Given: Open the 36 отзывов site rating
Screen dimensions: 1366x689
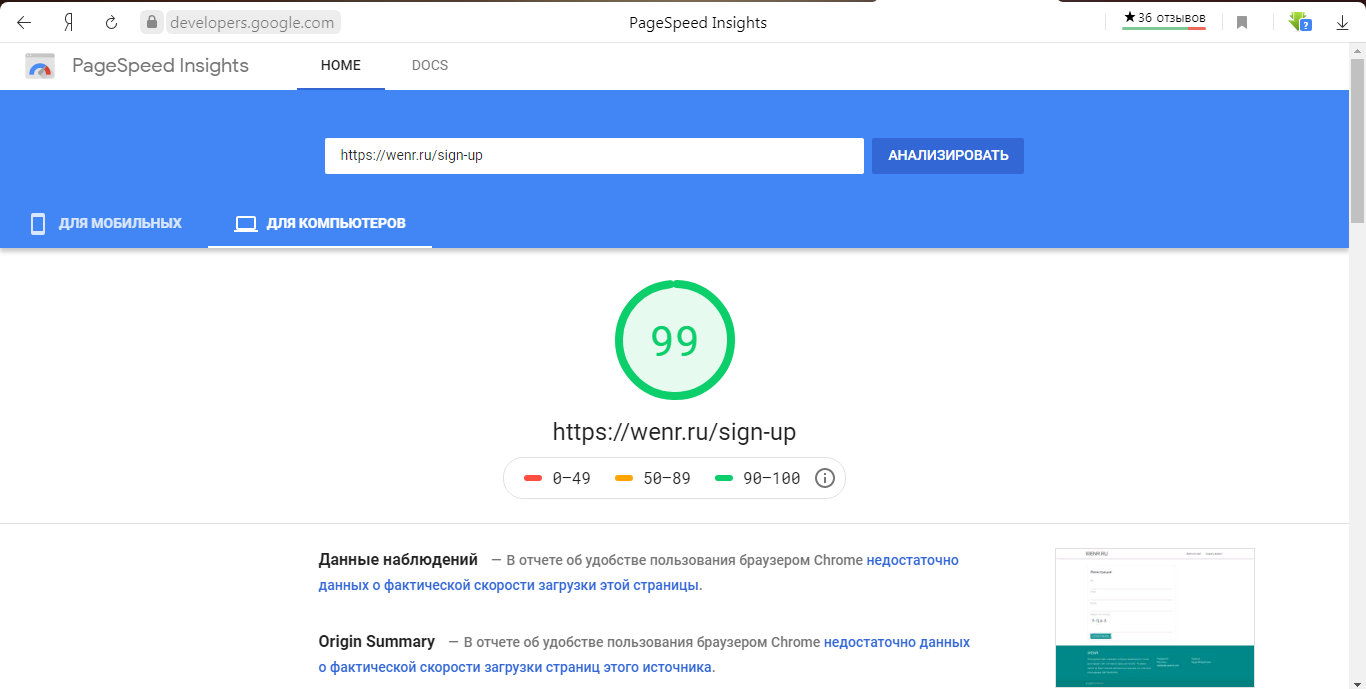Looking at the screenshot, I should (1164, 18).
